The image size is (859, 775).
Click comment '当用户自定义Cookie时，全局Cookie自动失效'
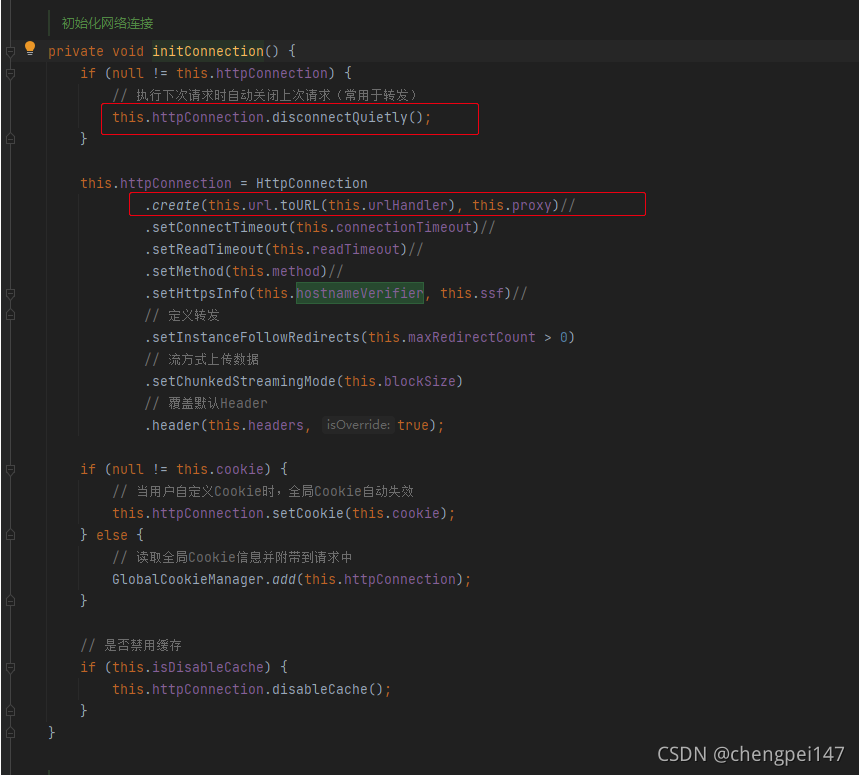pyautogui.click(x=275, y=491)
